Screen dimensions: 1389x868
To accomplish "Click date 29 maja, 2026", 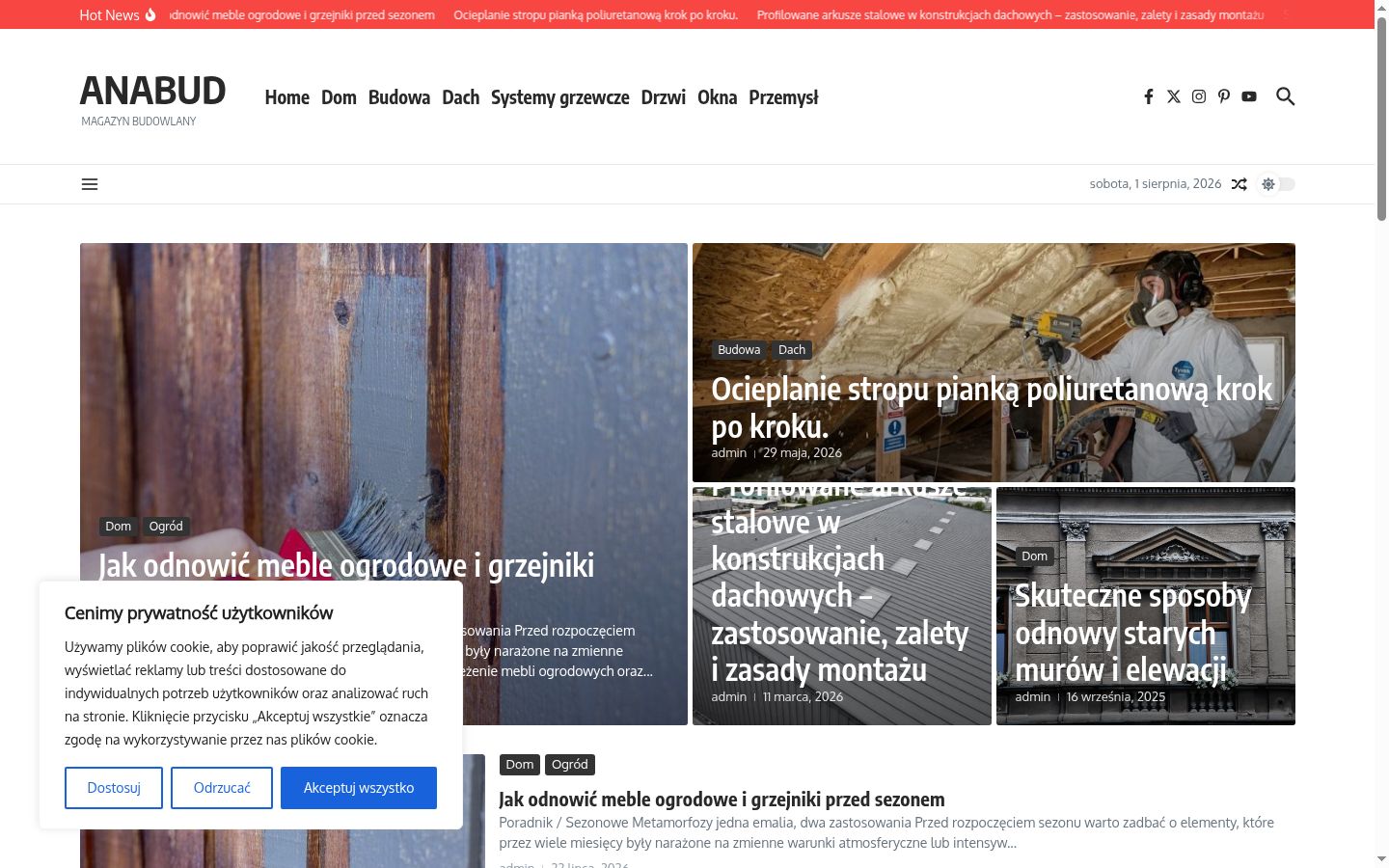I will 803,452.
